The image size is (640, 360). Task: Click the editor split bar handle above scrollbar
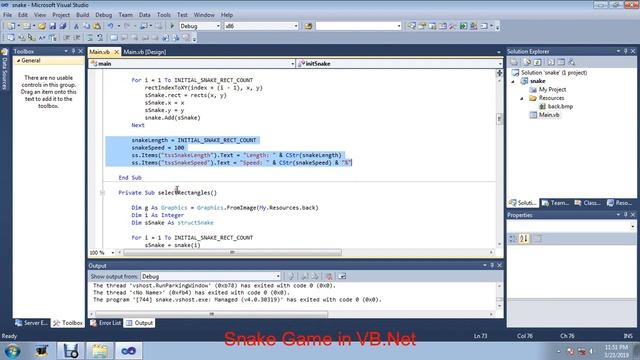click(499, 73)
